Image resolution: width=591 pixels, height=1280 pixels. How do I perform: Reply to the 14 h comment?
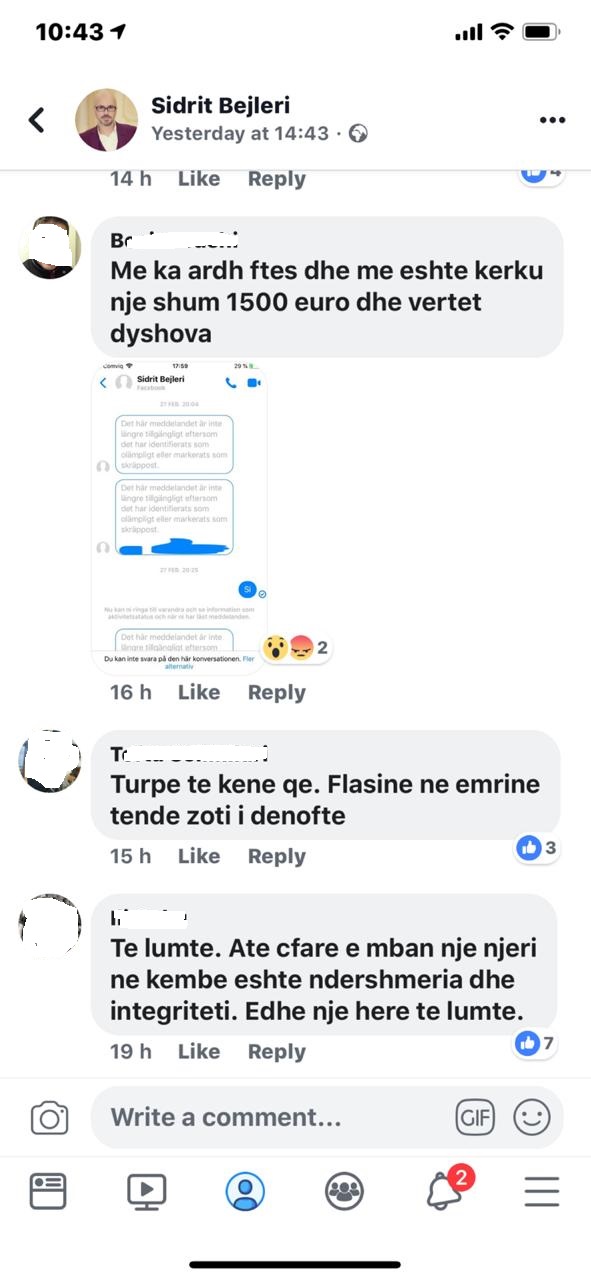(277, 179)
